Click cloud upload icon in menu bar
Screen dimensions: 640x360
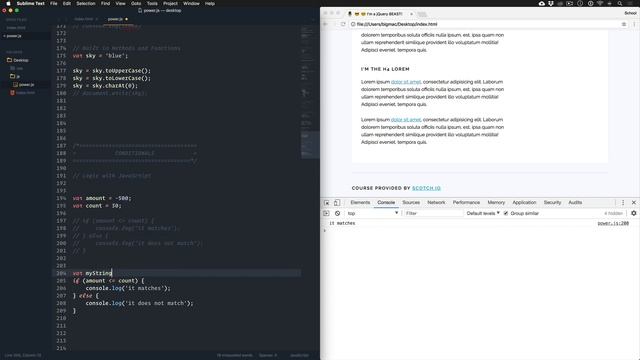(x=542, y=3)
